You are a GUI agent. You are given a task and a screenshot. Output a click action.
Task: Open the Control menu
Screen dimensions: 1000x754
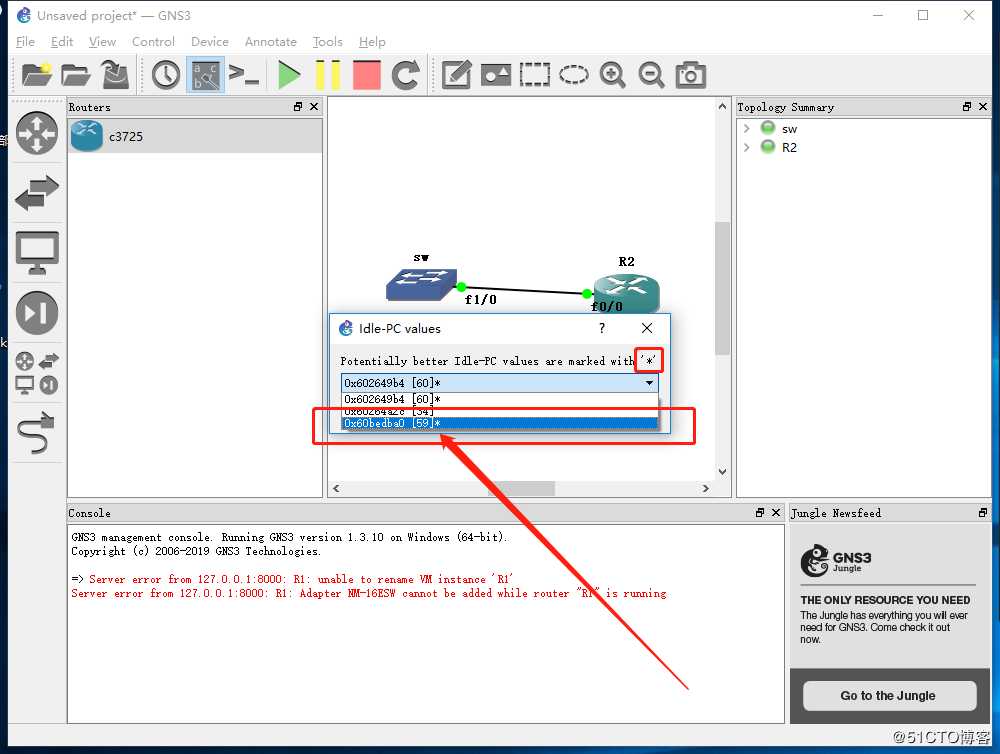pos(153,41)
